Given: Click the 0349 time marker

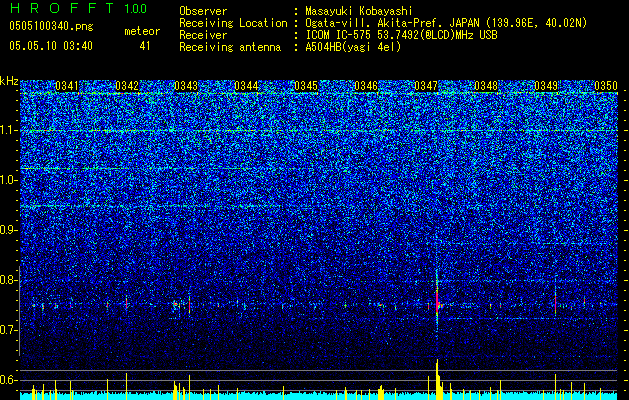Looking at the screenshot, I should point(546,86).
